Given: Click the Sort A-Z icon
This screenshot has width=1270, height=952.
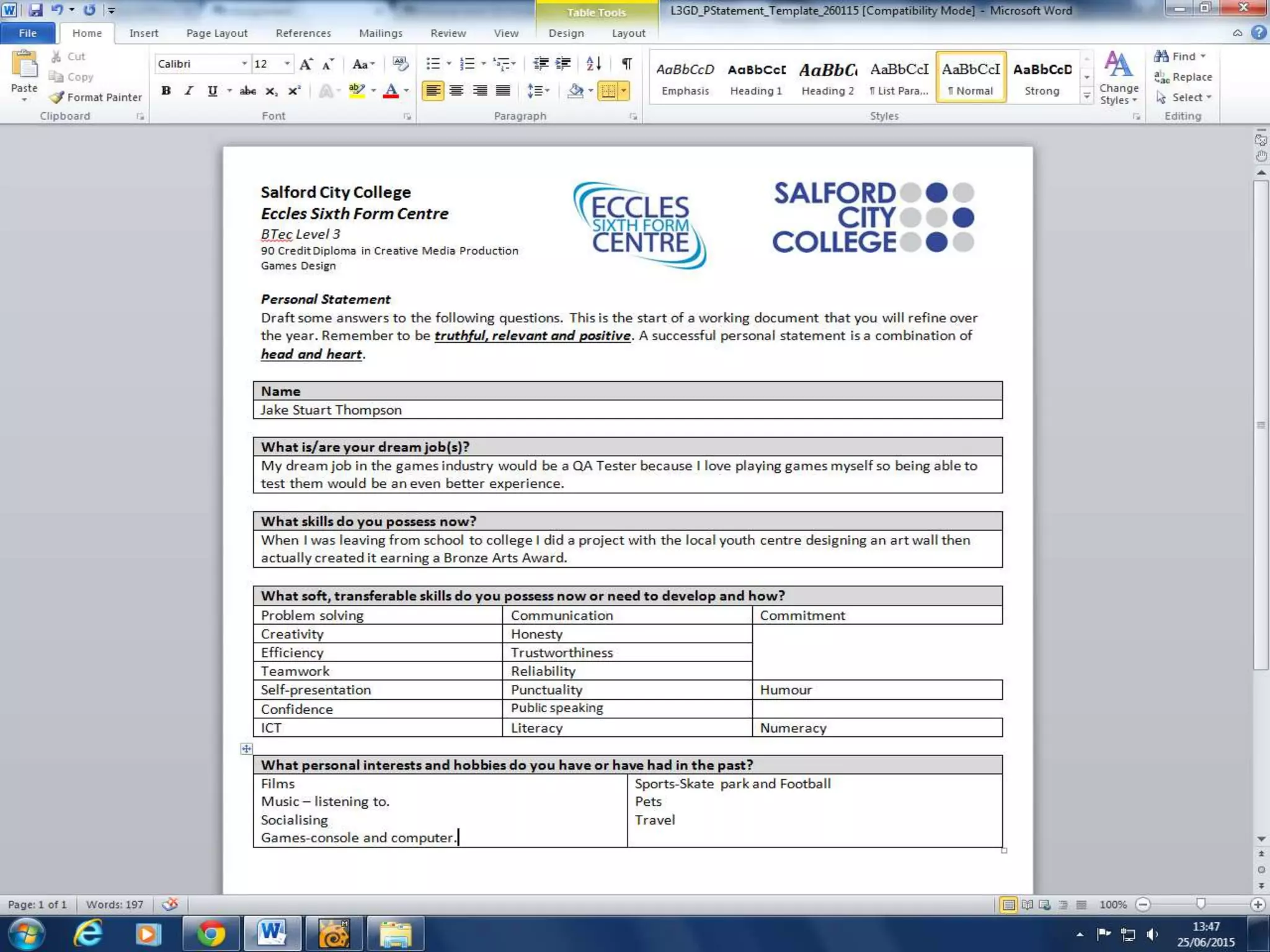Looking at the screenshot, I should [x=593, y=64].
